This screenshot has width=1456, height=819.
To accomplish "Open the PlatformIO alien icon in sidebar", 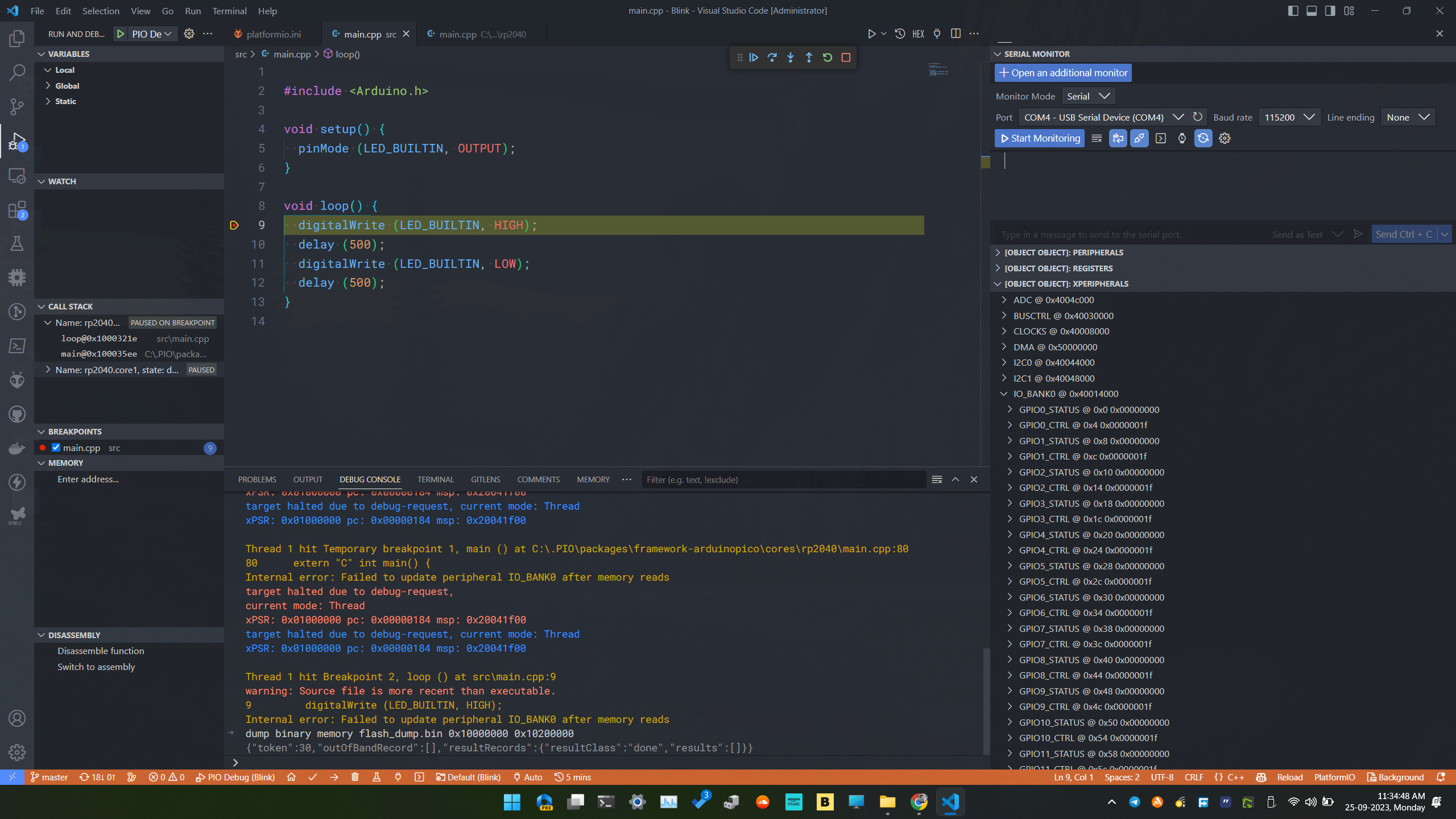I will click(x=17, y=379).
